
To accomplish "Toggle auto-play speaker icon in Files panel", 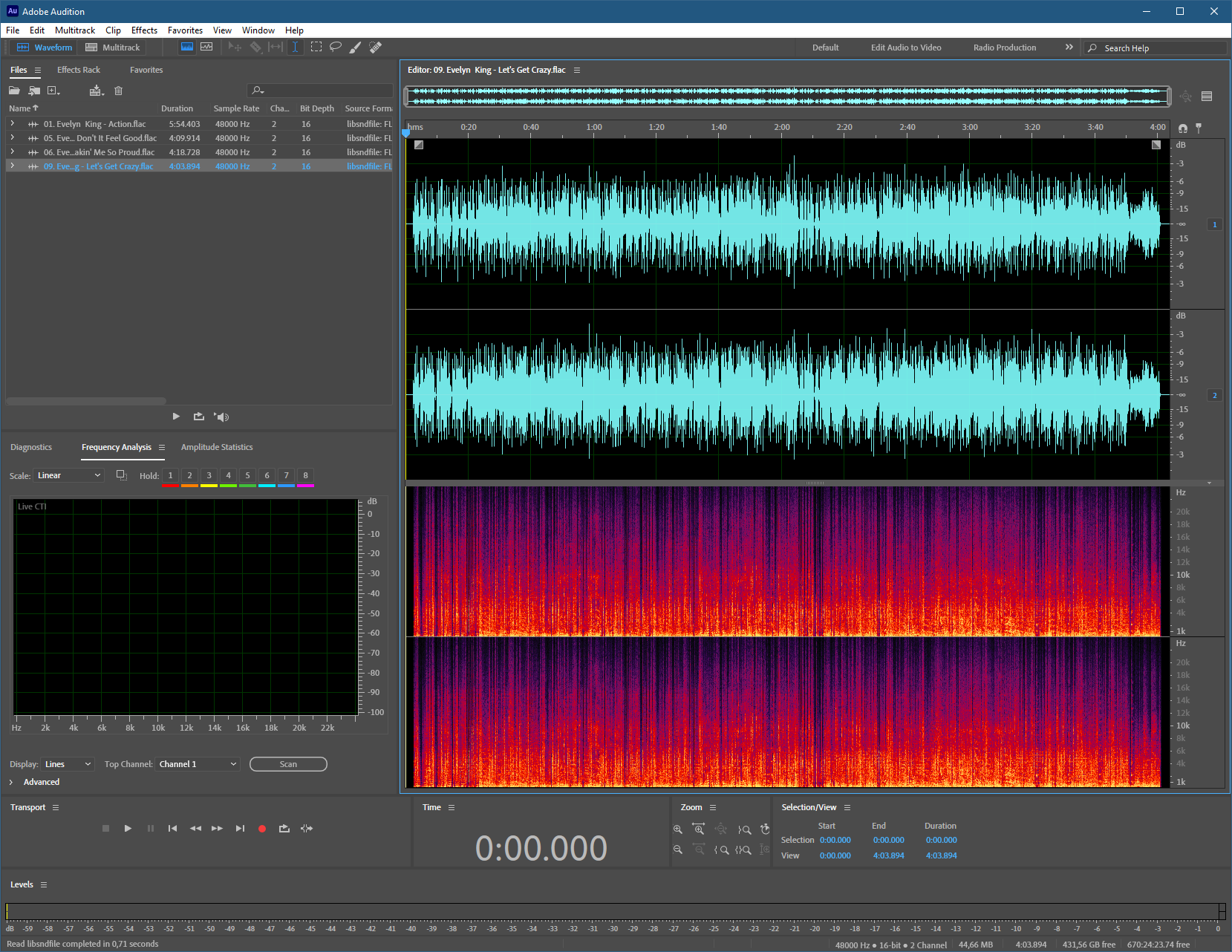I will click(221, 417).
